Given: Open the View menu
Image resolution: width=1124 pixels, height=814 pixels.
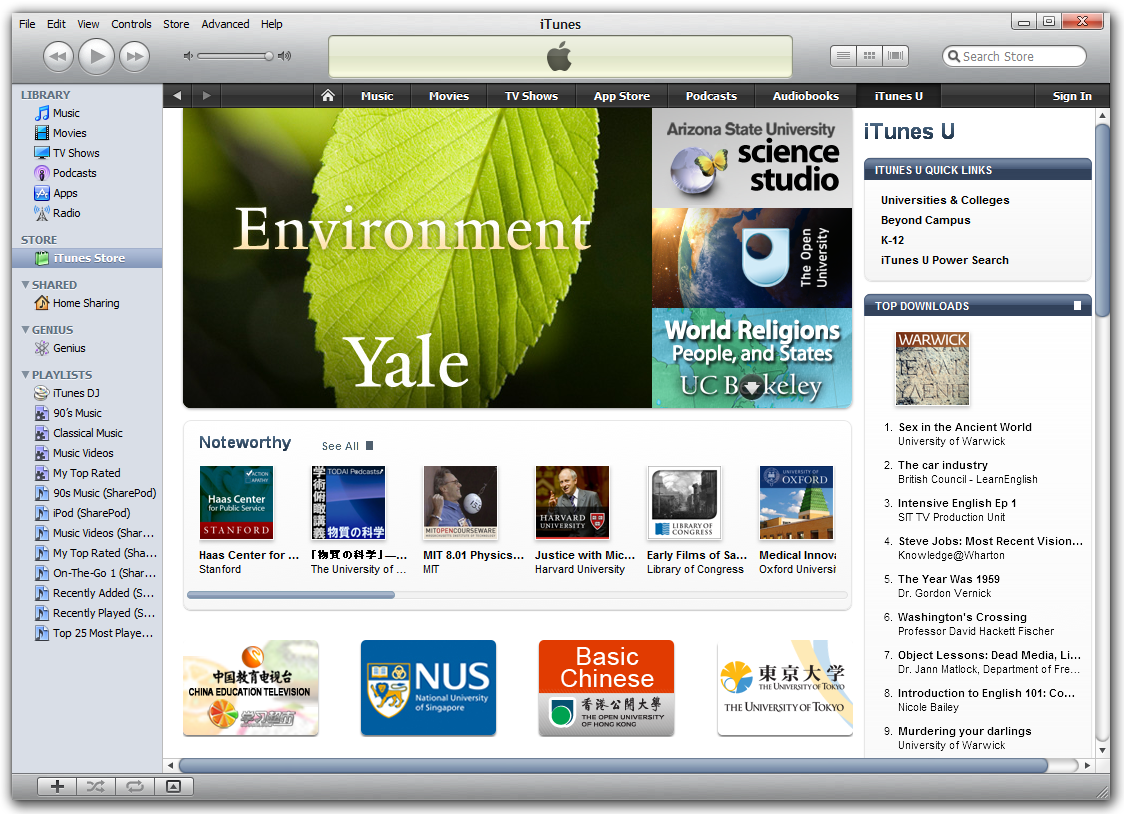Looking at the screenshot, I should pos(88,24).
